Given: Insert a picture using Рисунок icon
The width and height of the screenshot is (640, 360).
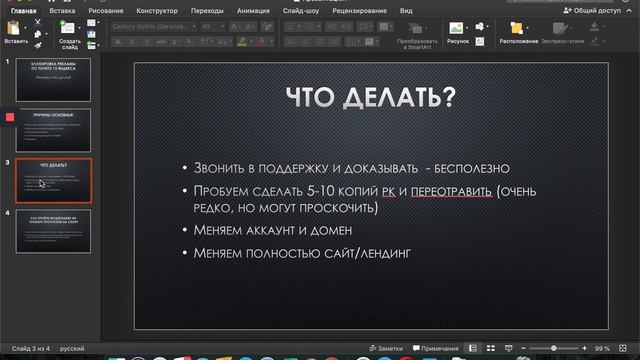Looking at the screenshot, I should 456,28.
